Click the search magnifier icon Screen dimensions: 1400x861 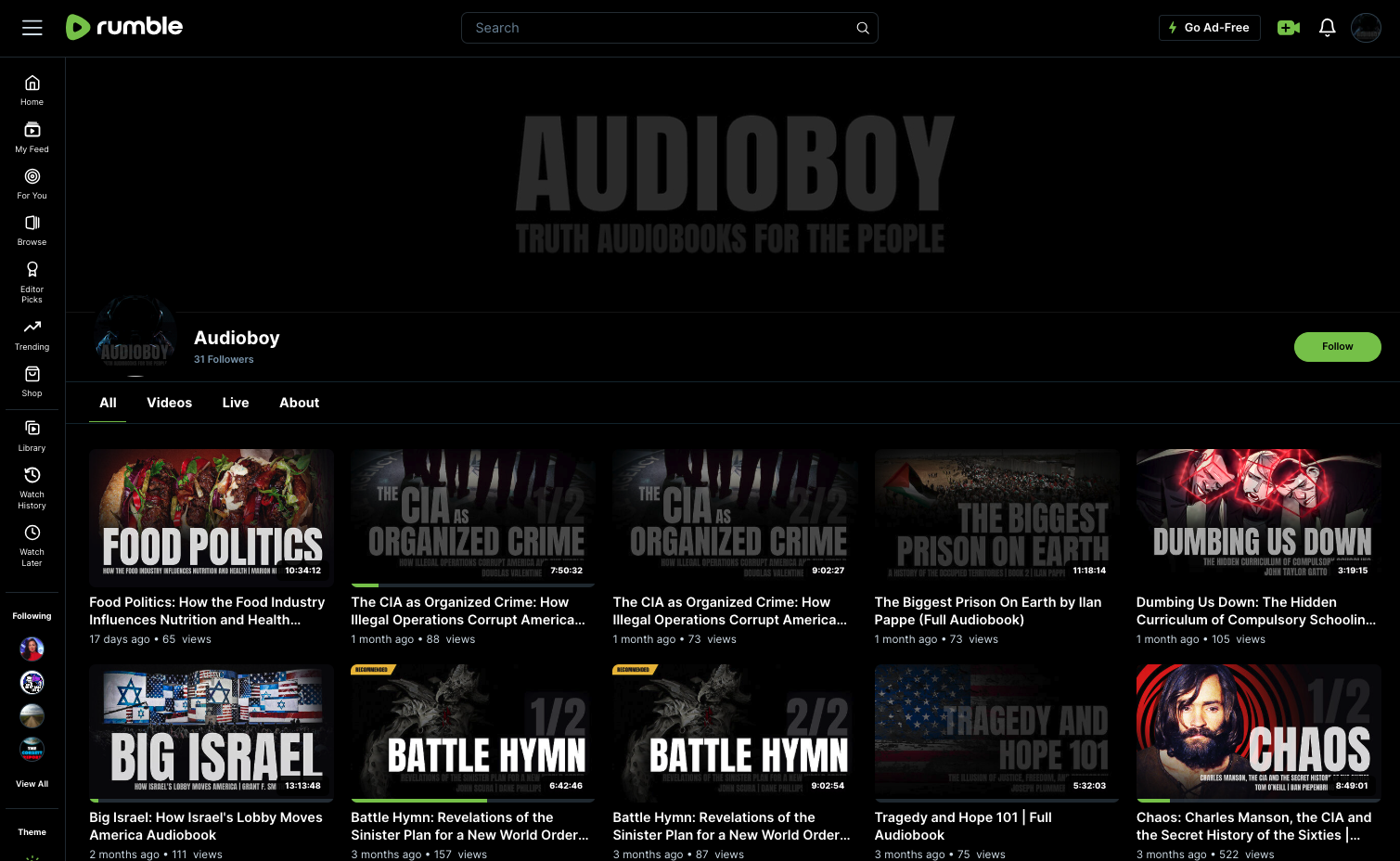(x=863, y=28)
